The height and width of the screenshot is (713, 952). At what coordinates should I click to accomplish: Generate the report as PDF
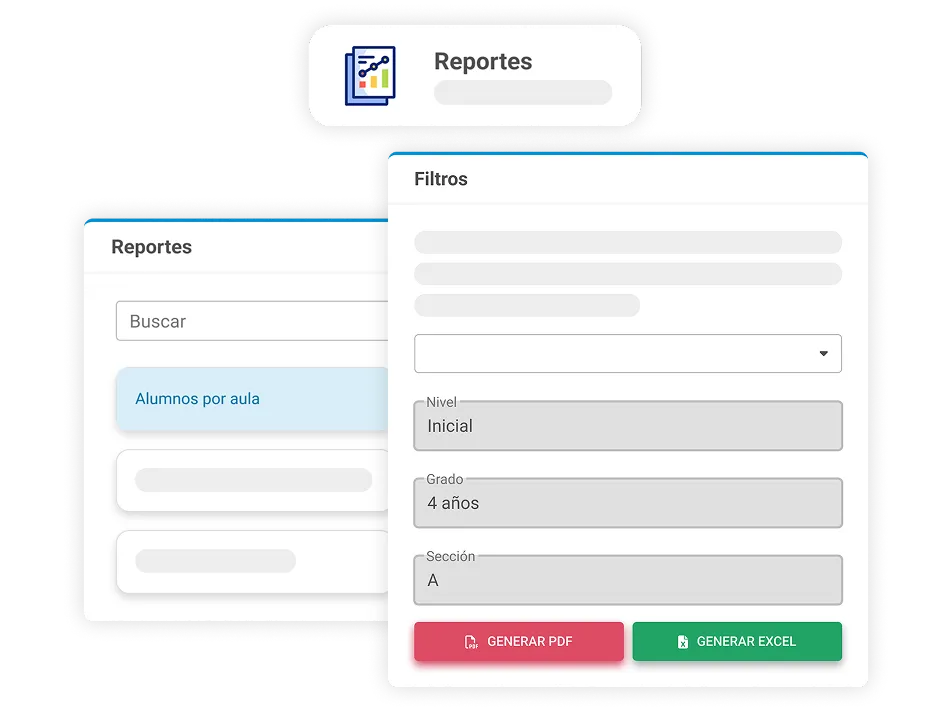pyautogui.click(x=518, y=641)
